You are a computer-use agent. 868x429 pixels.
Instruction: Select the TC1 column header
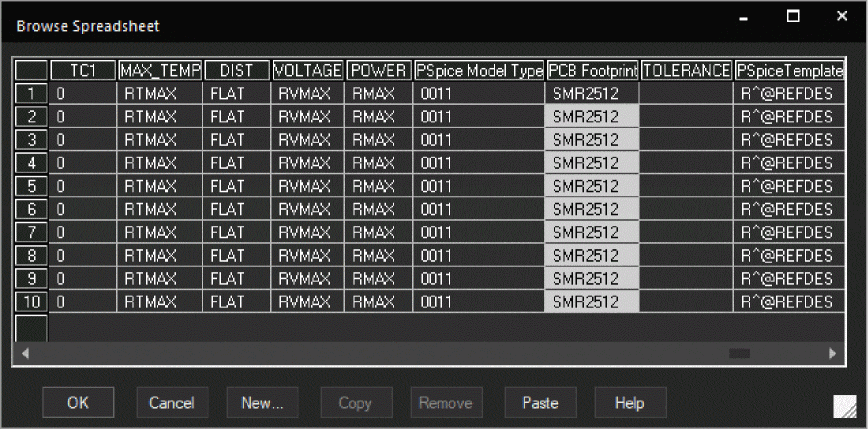point(83,70)
